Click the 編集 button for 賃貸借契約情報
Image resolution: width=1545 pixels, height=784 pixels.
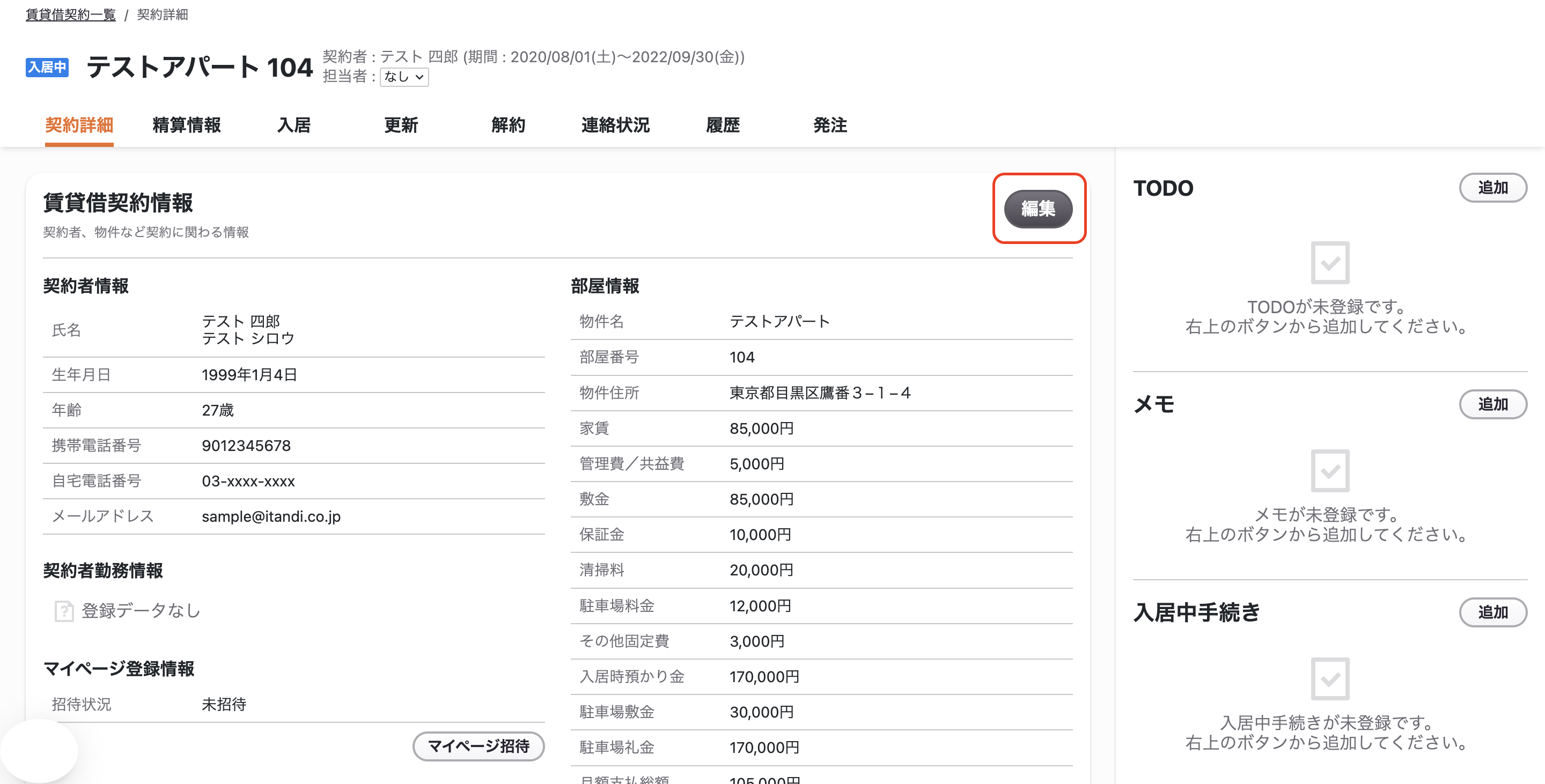click(1038, 209)
